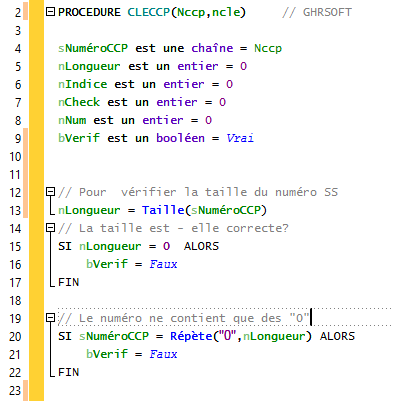
Task: Click ALORS keyword on line 15
Action: [x=202, y=246]
